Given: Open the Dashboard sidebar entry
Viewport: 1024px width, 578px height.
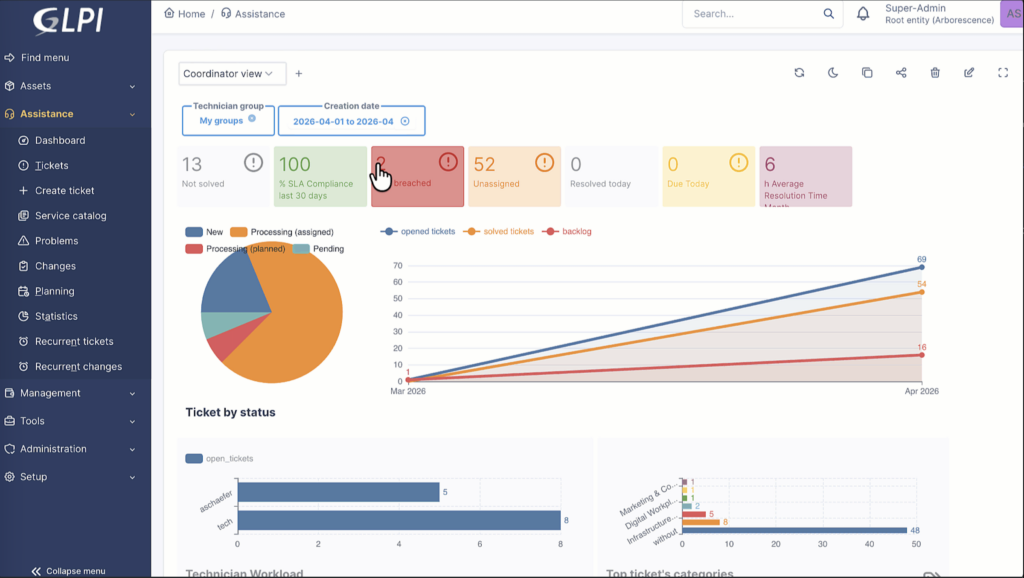Looking at the screenshot, I should [59, 140].
